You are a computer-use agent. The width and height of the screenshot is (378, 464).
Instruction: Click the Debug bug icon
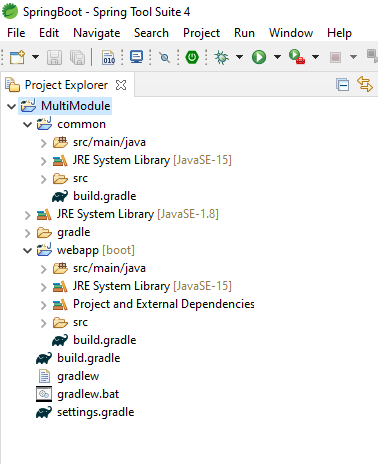222,57
